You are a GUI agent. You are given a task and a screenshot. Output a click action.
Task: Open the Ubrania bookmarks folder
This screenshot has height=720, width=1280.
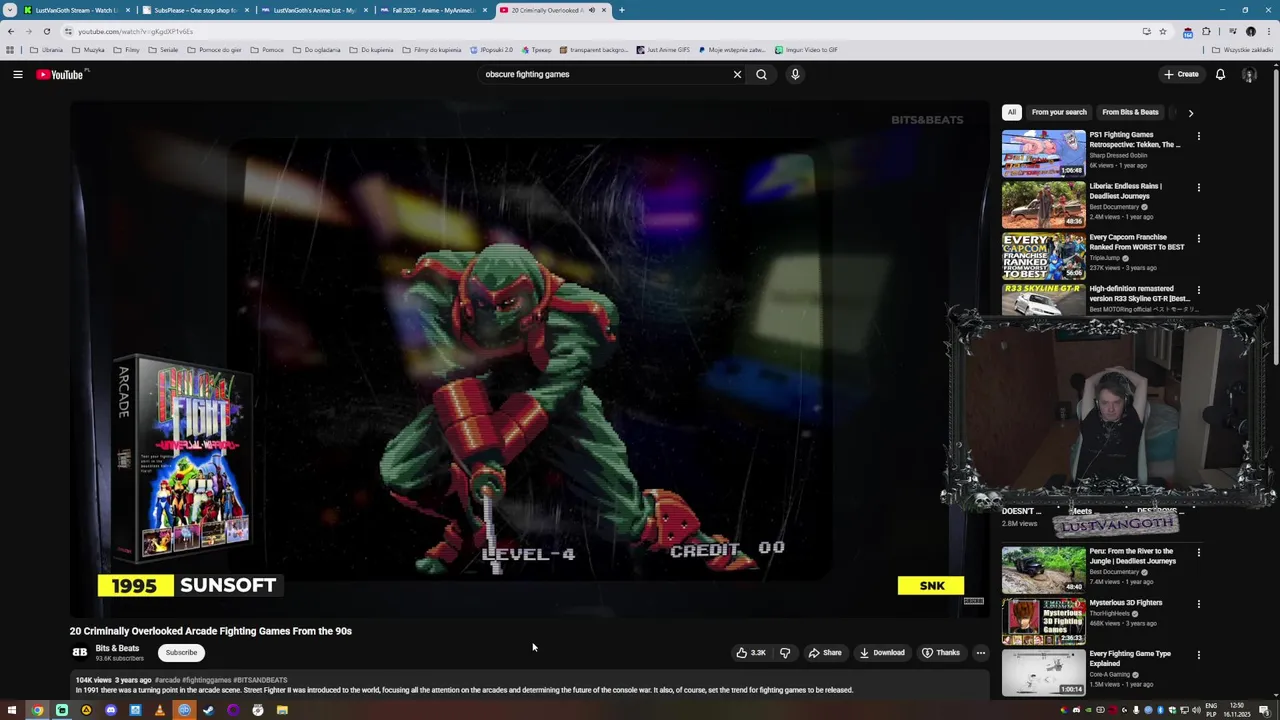(47, 50)
